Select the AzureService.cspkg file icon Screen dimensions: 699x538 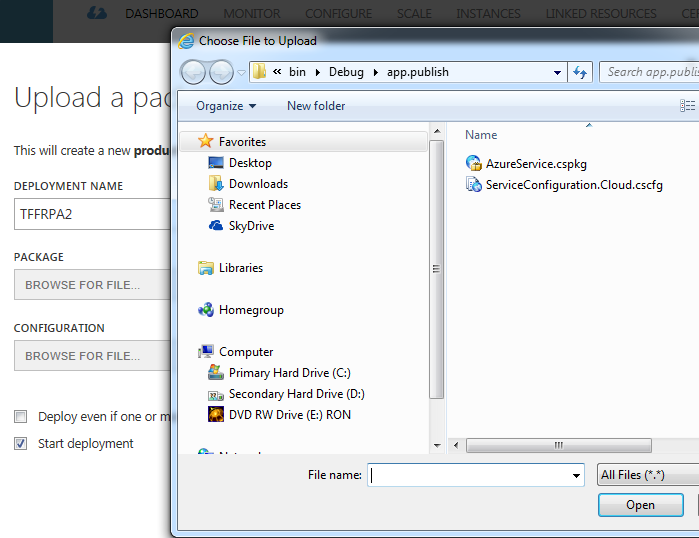[474, 163]
